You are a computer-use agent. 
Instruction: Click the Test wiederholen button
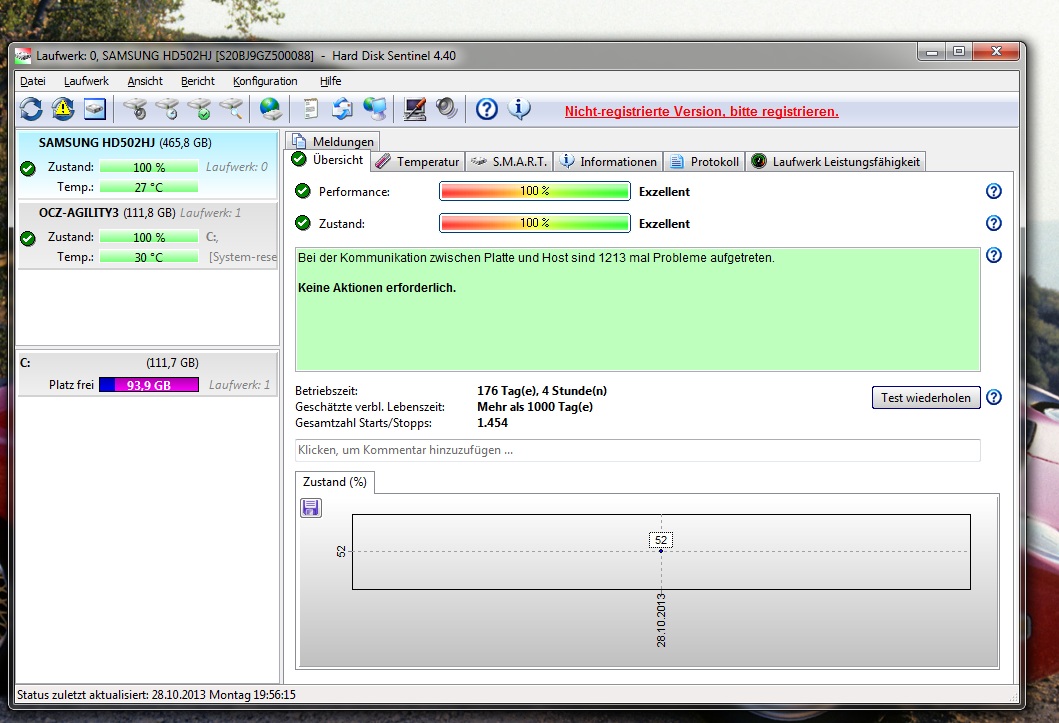click(x=925, y=398)
